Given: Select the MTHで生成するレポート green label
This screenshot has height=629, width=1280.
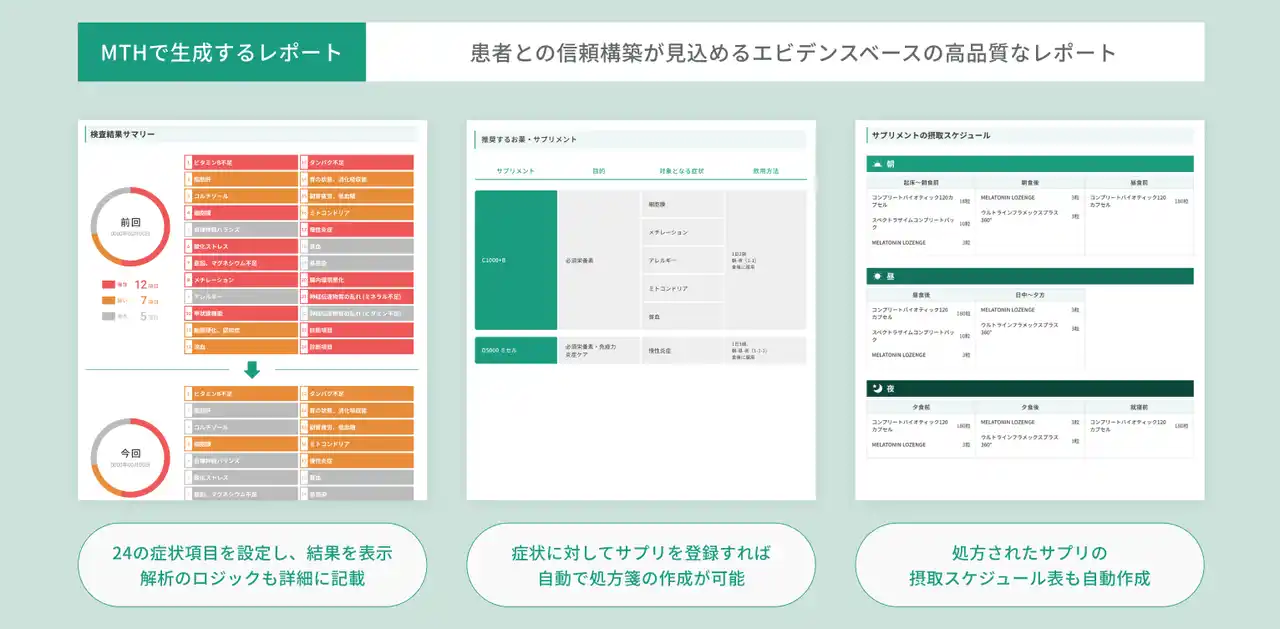Looking at the screenshot, I should click(222, 52).
